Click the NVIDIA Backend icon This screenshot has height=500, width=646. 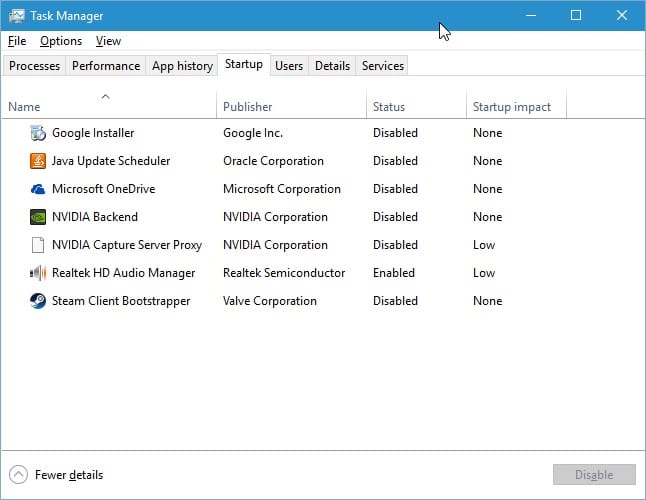coord(38,217)
